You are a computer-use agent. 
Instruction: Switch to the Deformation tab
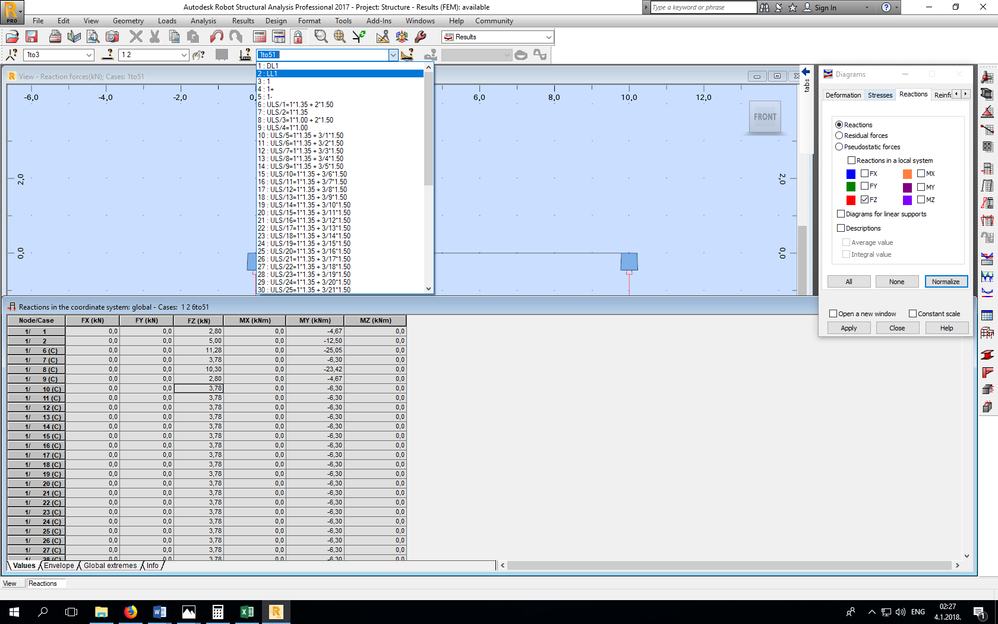click(x=843, y=95)
